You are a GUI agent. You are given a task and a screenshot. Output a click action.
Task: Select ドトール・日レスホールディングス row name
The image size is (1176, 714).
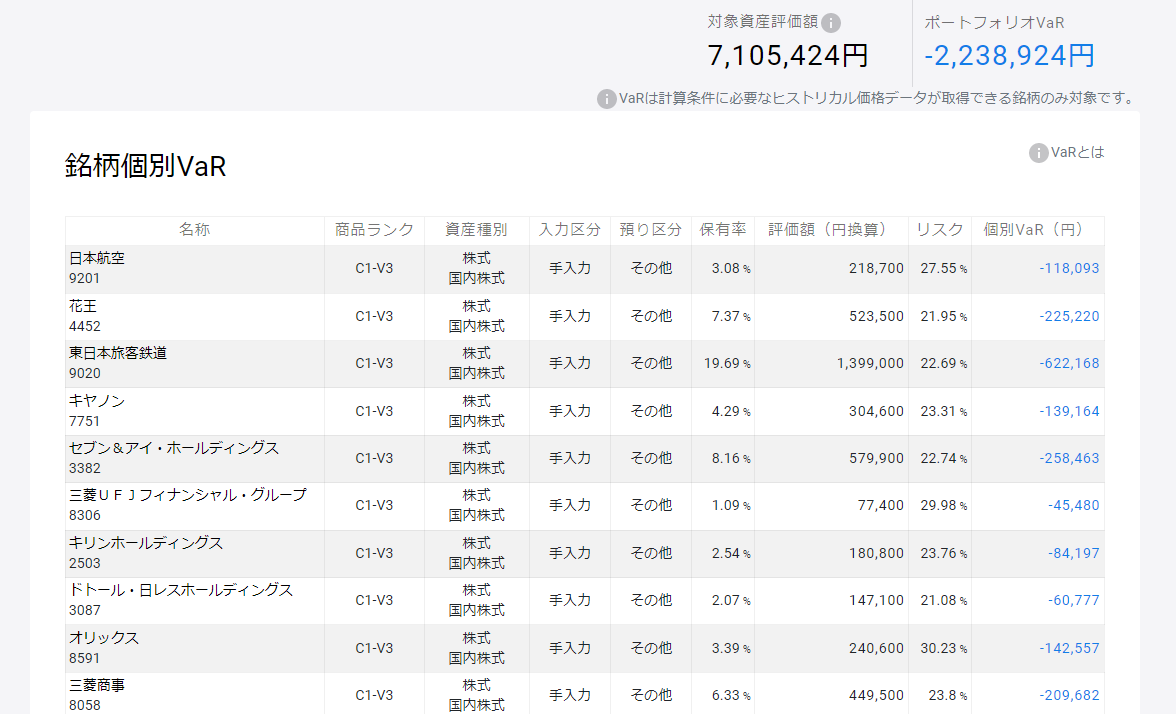(181, 591)
